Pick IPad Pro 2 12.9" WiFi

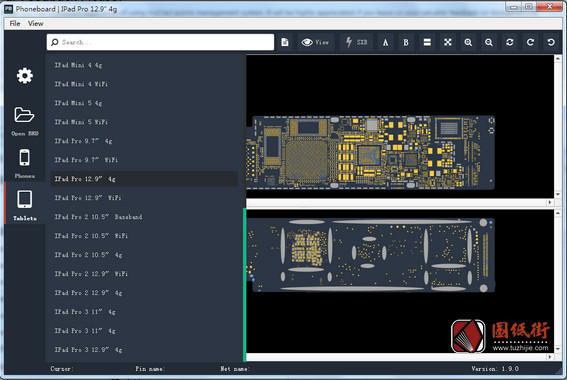pos(144,274)
